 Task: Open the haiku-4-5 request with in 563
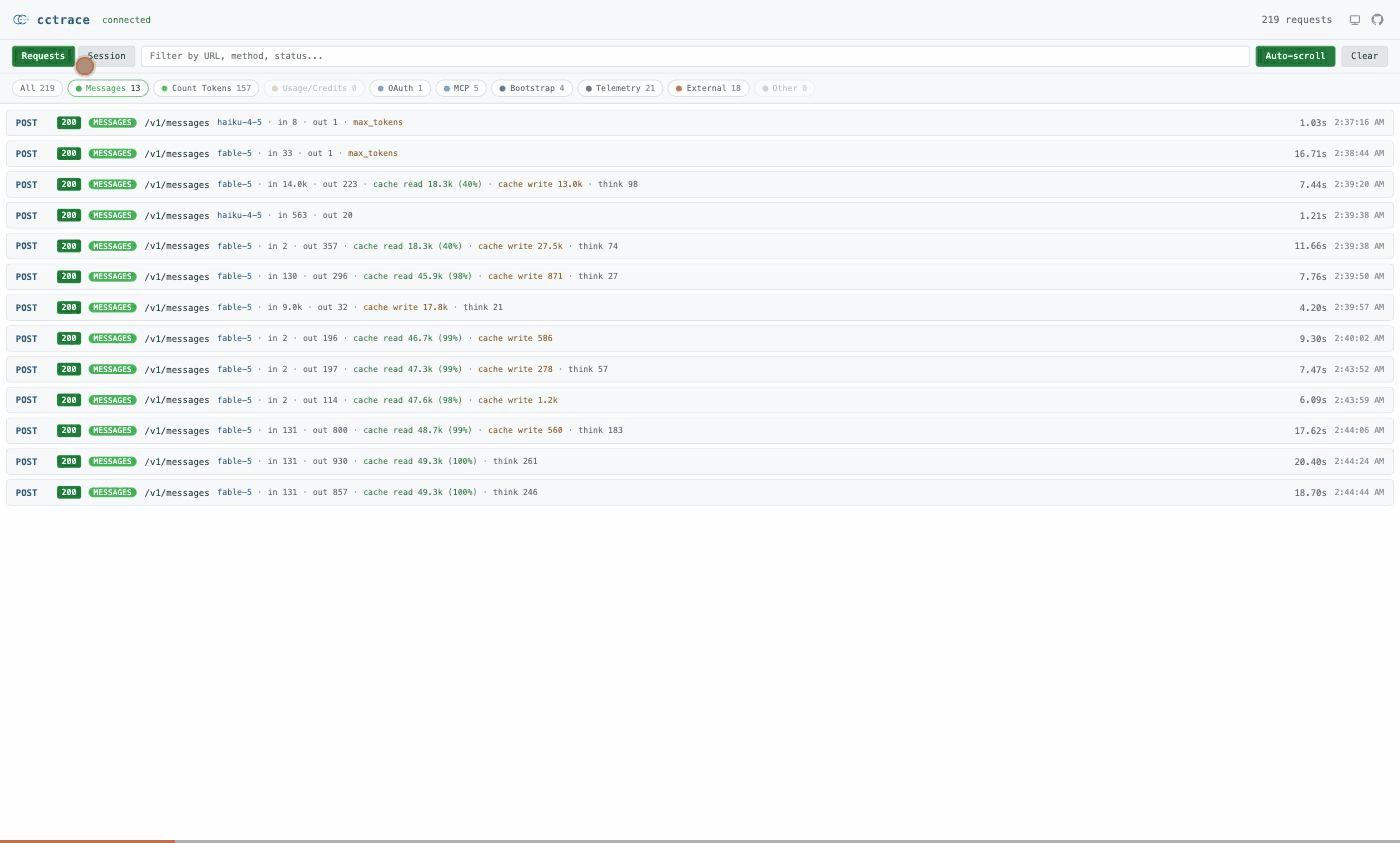click(700, 215)
